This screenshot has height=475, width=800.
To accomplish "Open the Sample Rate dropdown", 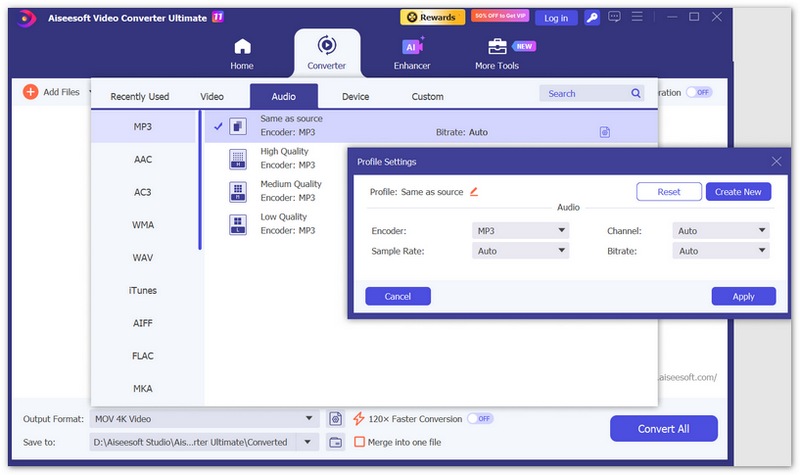I will (x=520, y=251).
